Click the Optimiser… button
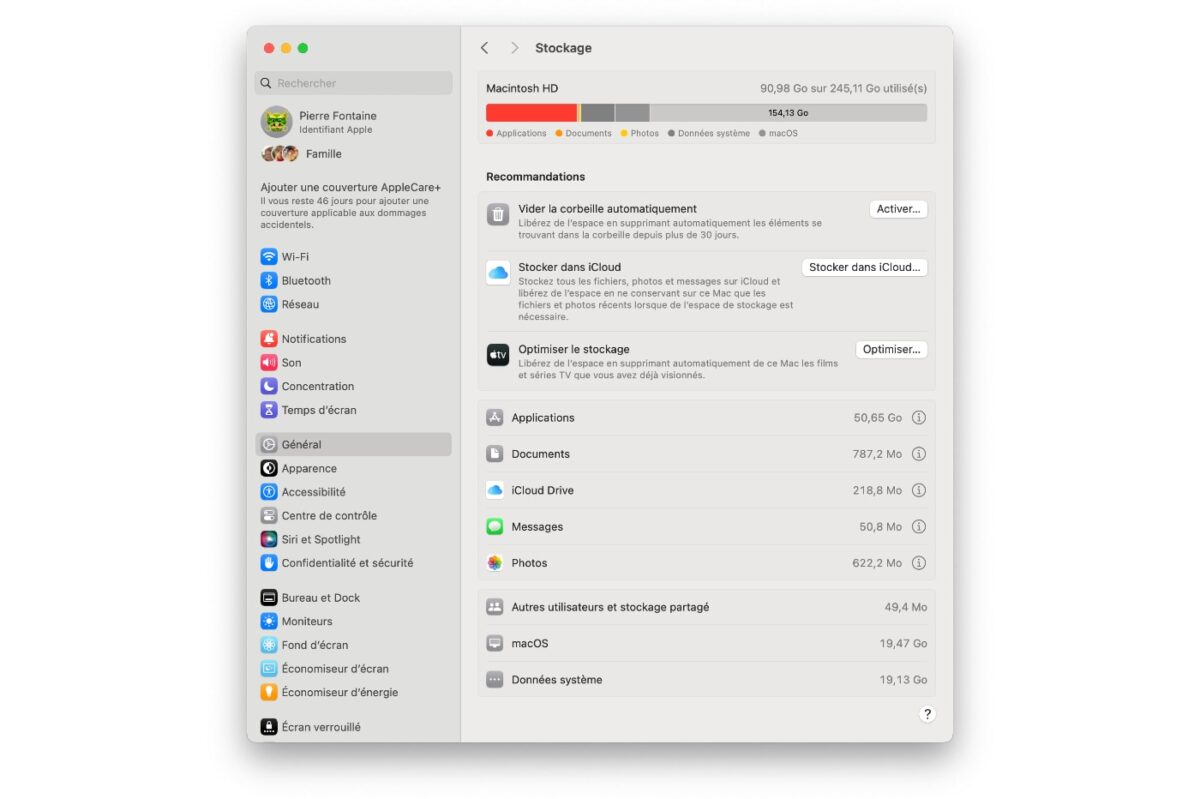Viewport: 1200px width, 799px height. [891, 349]
